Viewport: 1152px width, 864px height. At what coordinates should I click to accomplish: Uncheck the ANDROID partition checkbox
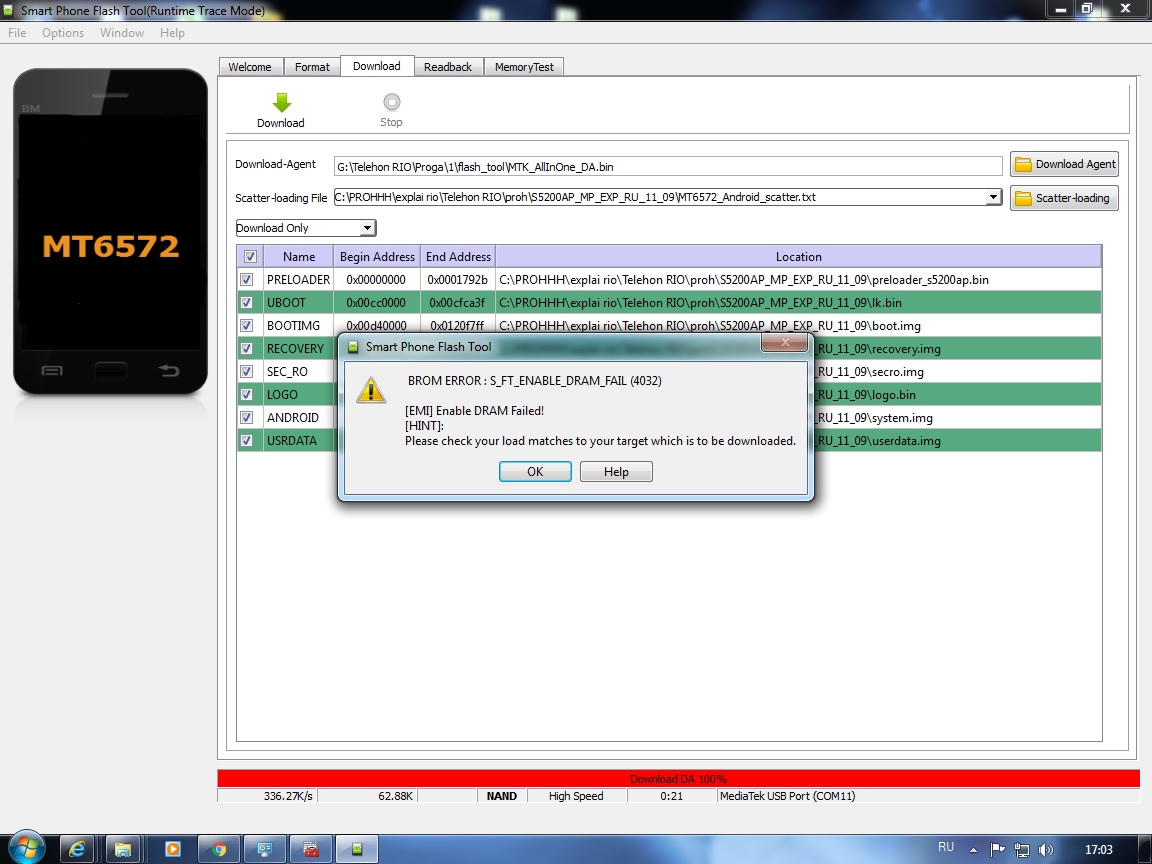[247, 417]
